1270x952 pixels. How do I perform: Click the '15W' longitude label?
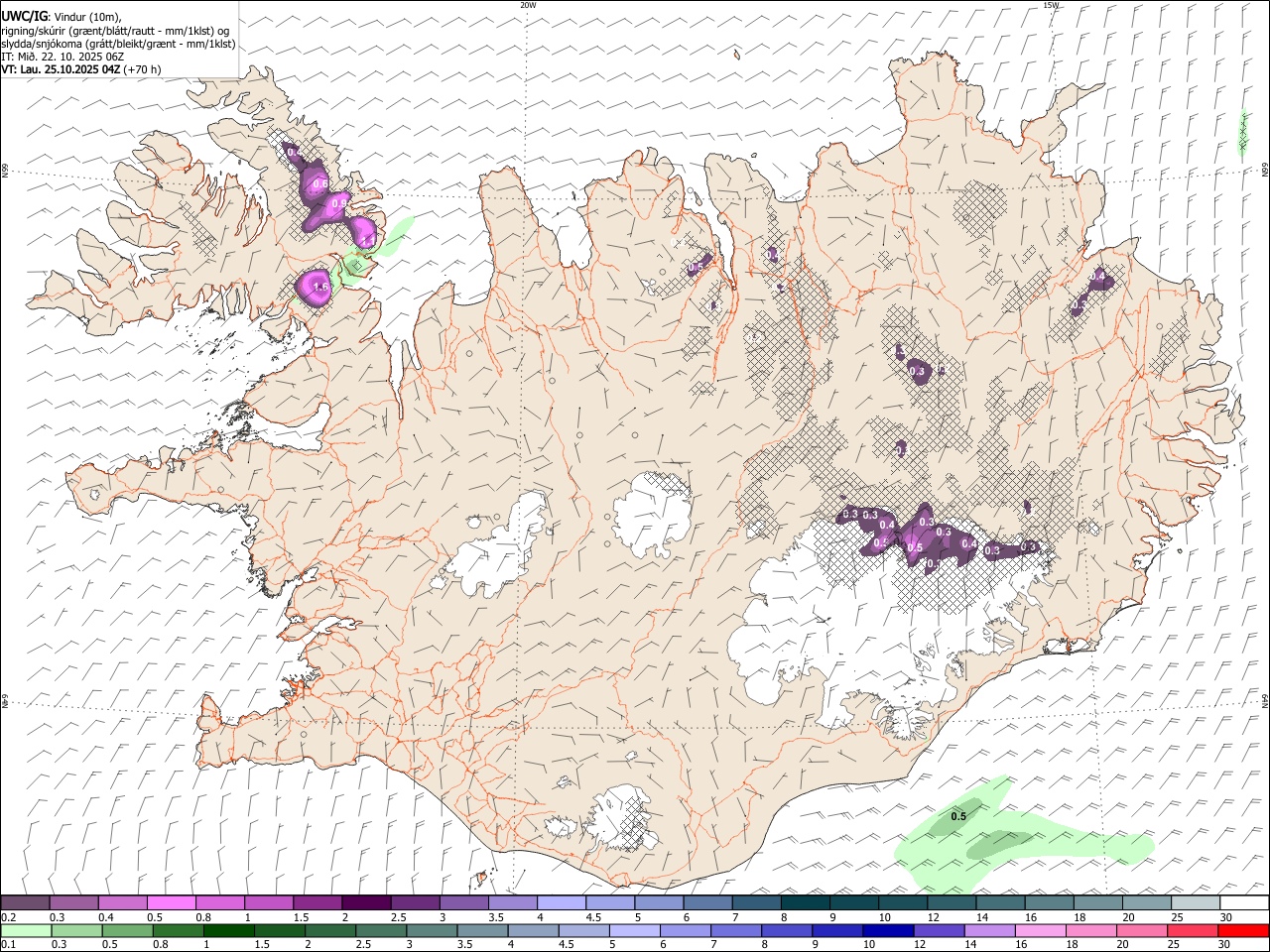pos(1051,5)
